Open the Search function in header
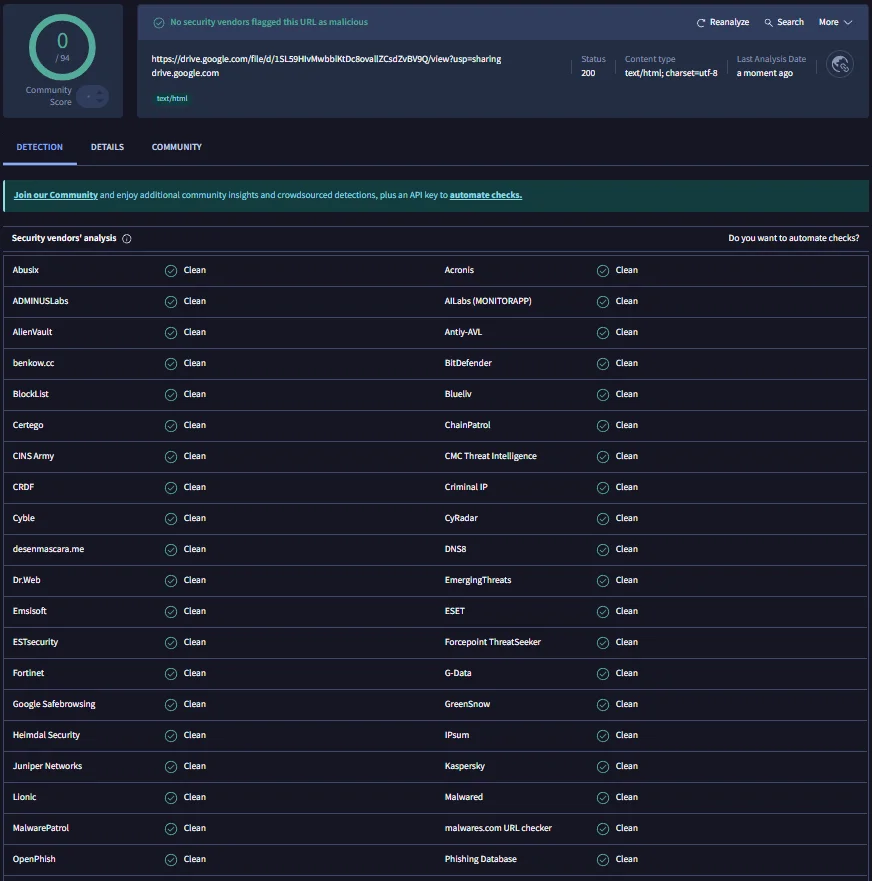 pos(784,22)
